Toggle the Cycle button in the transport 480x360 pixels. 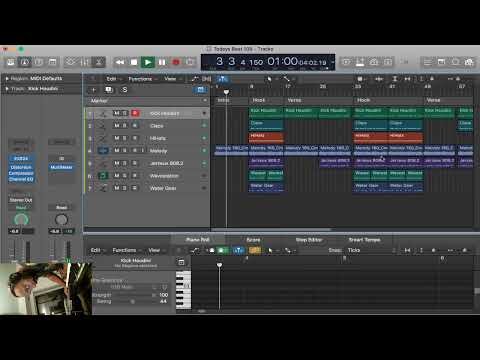(190, 62)
